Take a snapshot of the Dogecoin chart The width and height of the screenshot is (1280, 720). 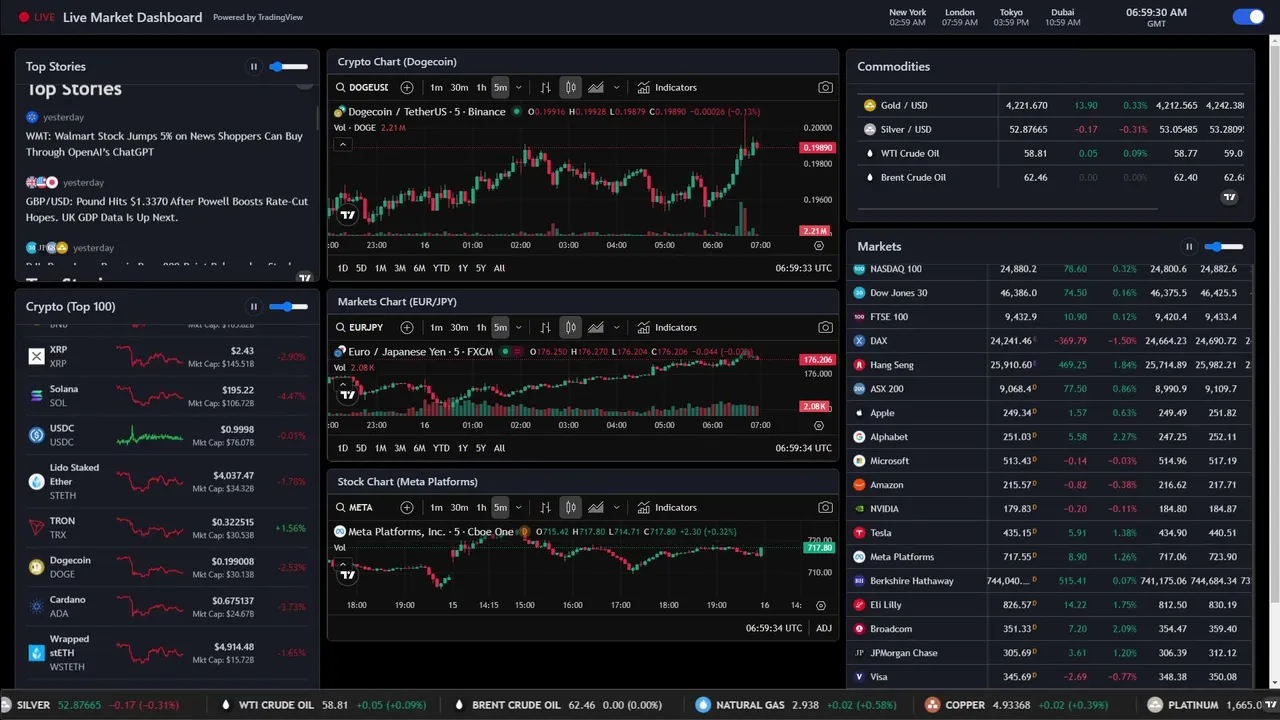click(x=825, y=88)
